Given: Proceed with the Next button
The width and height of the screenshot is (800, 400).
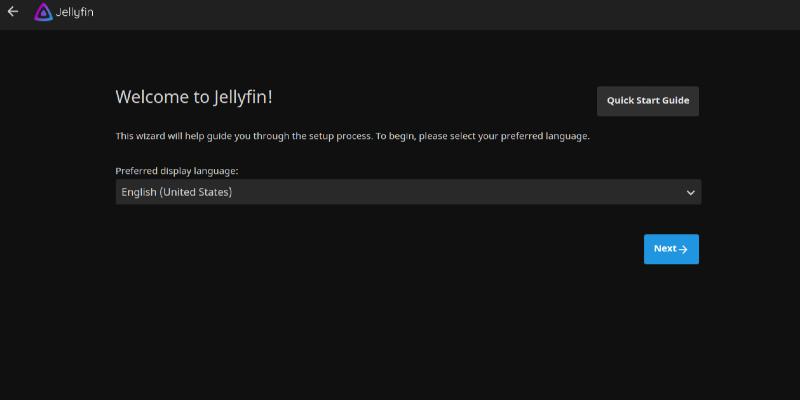Looking at the screenshot, I should coord(671,249).
